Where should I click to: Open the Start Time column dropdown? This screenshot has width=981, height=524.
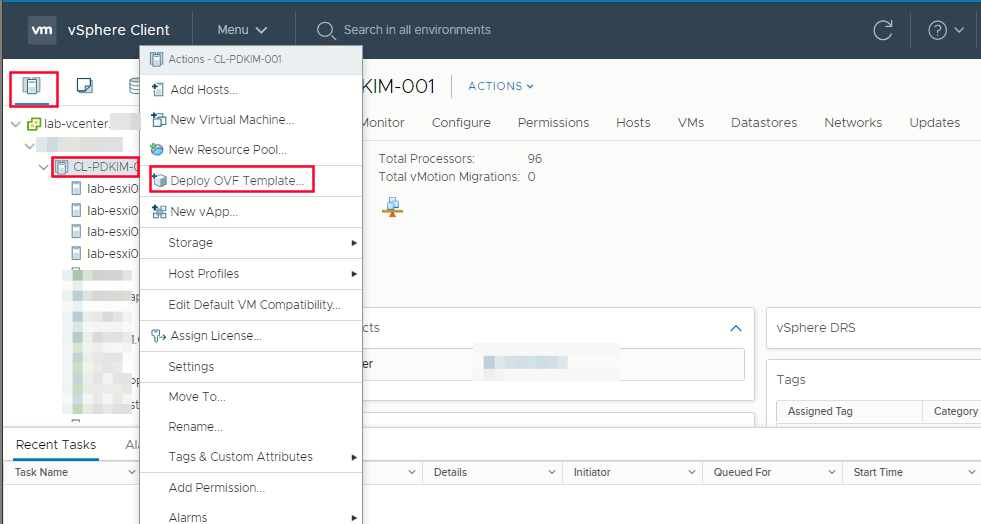[x=972, y=472]
